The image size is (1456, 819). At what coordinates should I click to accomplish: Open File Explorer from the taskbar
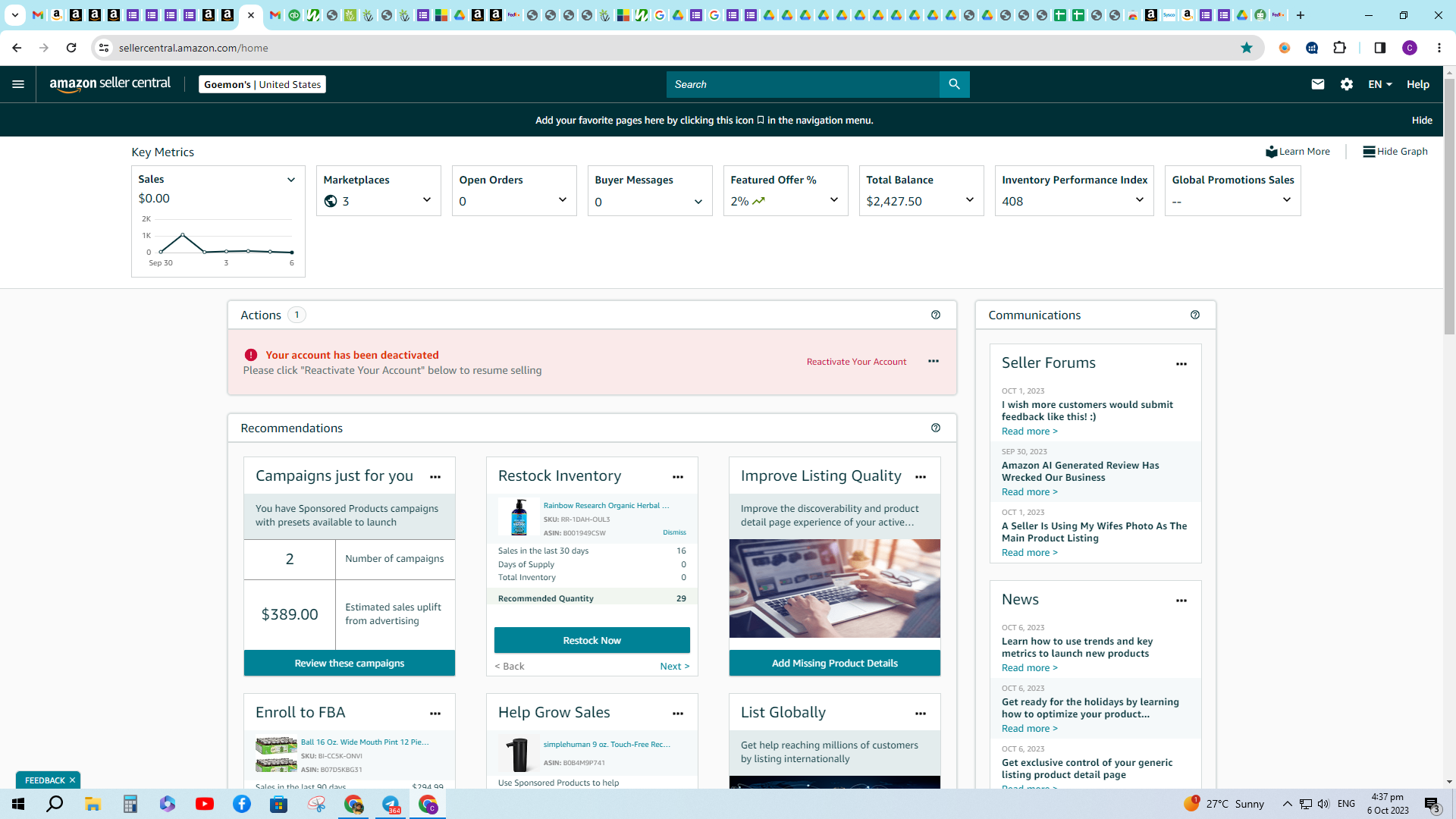pos(93,804)
